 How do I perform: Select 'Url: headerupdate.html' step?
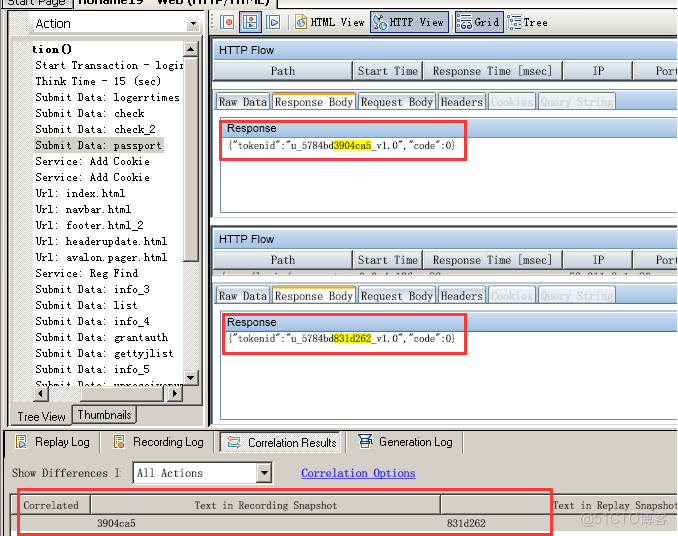[101, 241]
